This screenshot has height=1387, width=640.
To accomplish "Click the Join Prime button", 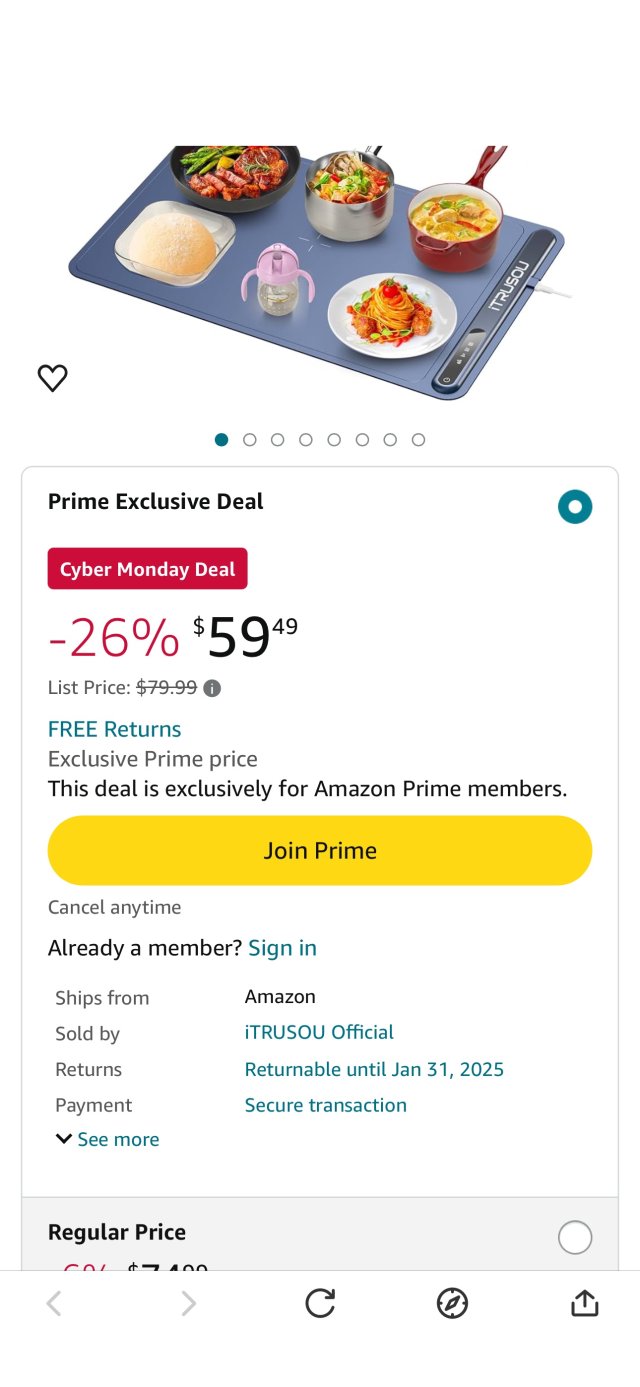I will click(x=320, y=850).
